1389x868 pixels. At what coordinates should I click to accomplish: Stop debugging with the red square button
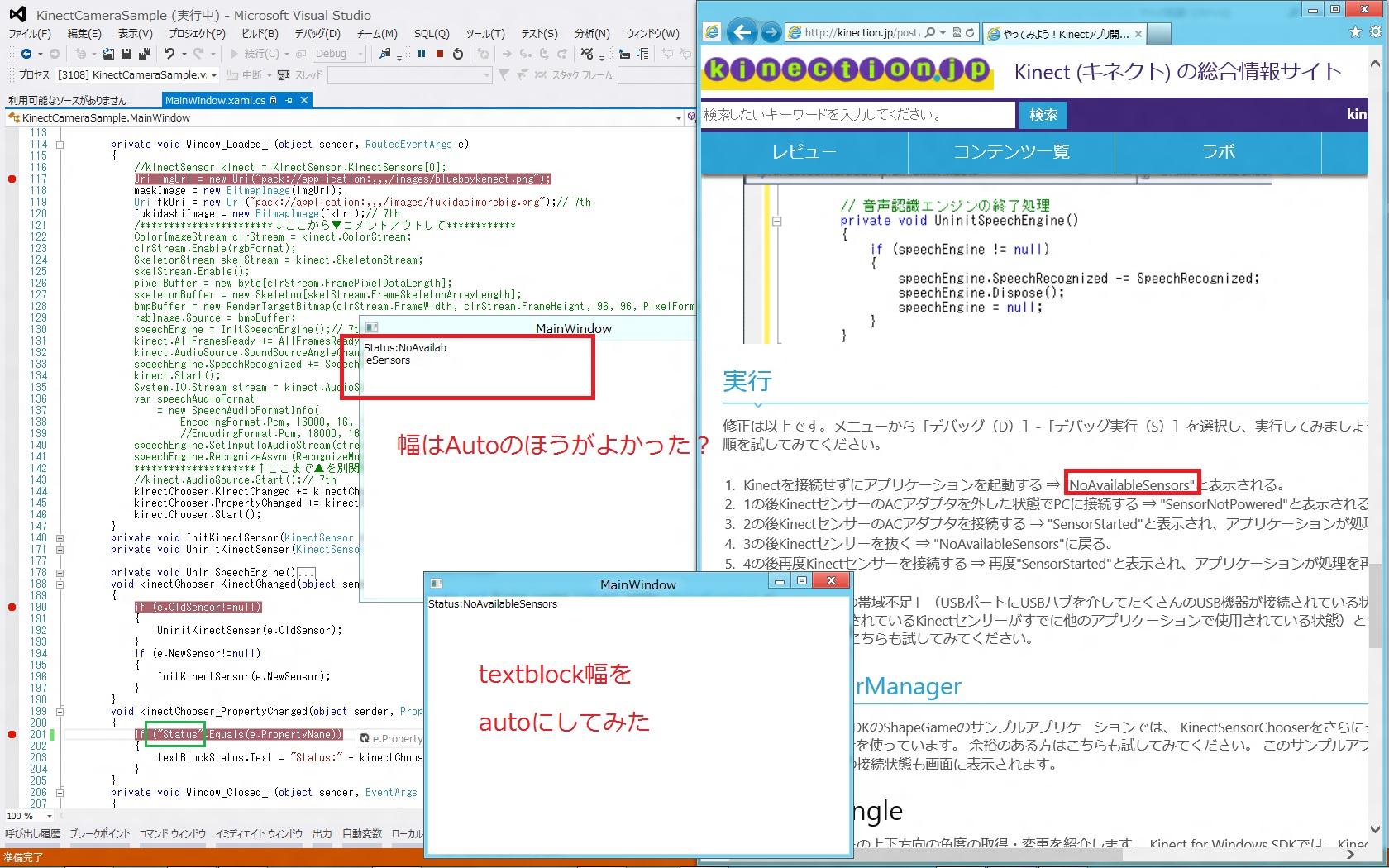440,54
